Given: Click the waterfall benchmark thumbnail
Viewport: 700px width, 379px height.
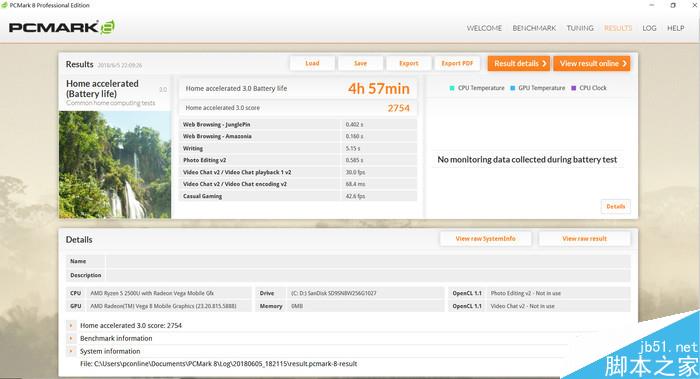Looking at the screenshot, I should (x=115, y=164).
